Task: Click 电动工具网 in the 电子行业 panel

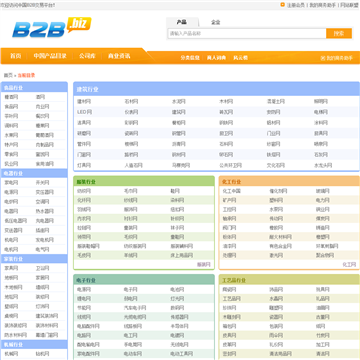Action: pos(182,354)
